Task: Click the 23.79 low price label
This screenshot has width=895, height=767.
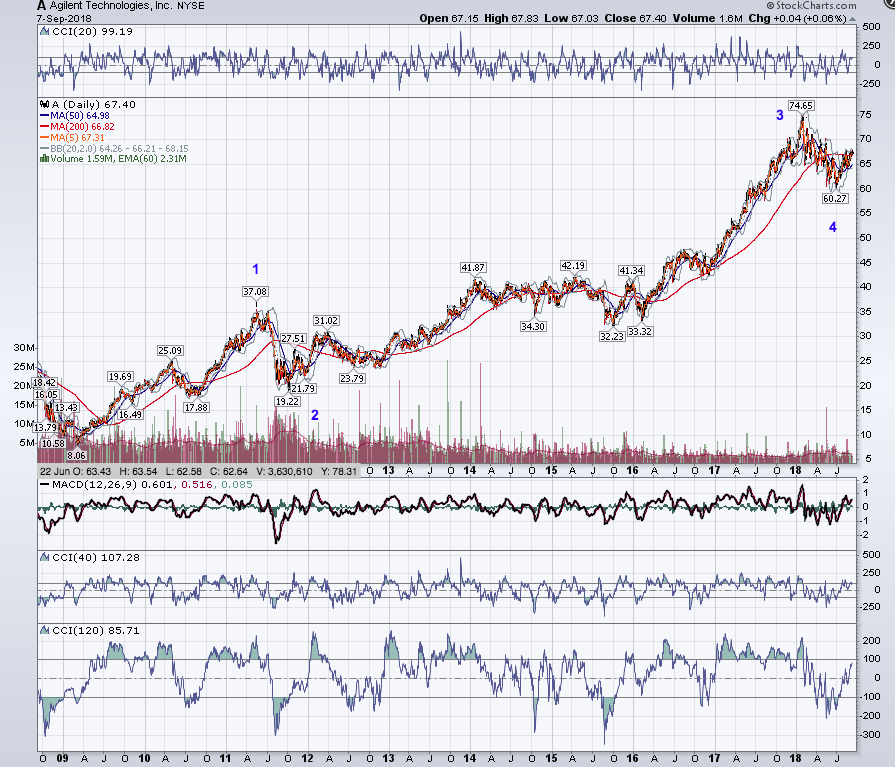Action: (x=352, y=378)
